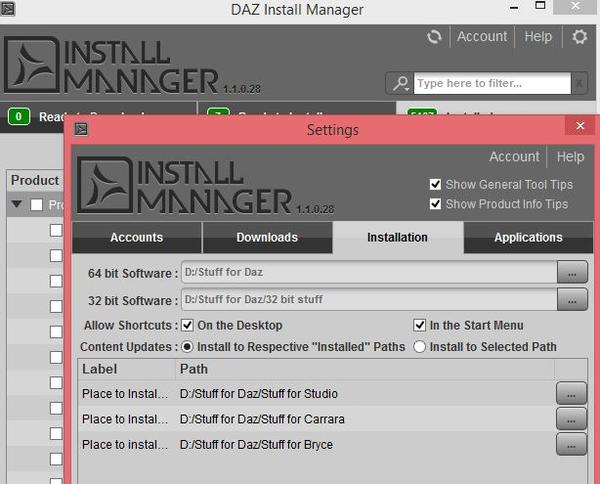Switch to the Downloads tab
This screenshot has width=600, height=484.
(267, 238)
